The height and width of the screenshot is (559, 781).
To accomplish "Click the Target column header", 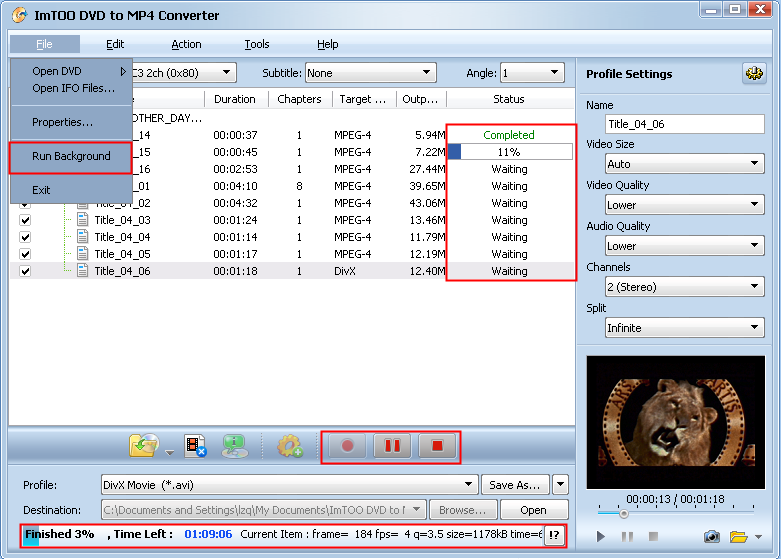I will [x=363, y=99].
